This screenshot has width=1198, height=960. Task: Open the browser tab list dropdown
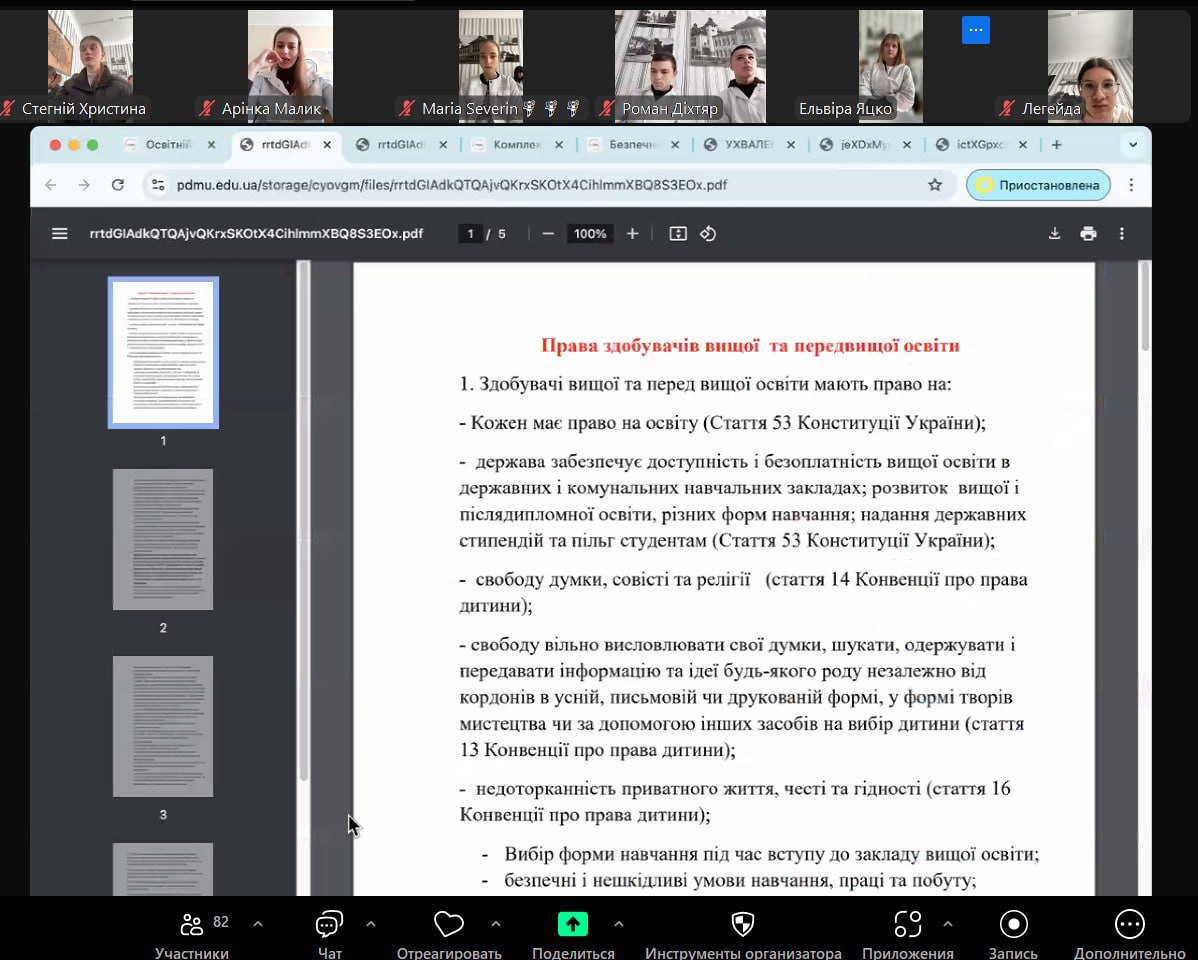point(1133,145)
